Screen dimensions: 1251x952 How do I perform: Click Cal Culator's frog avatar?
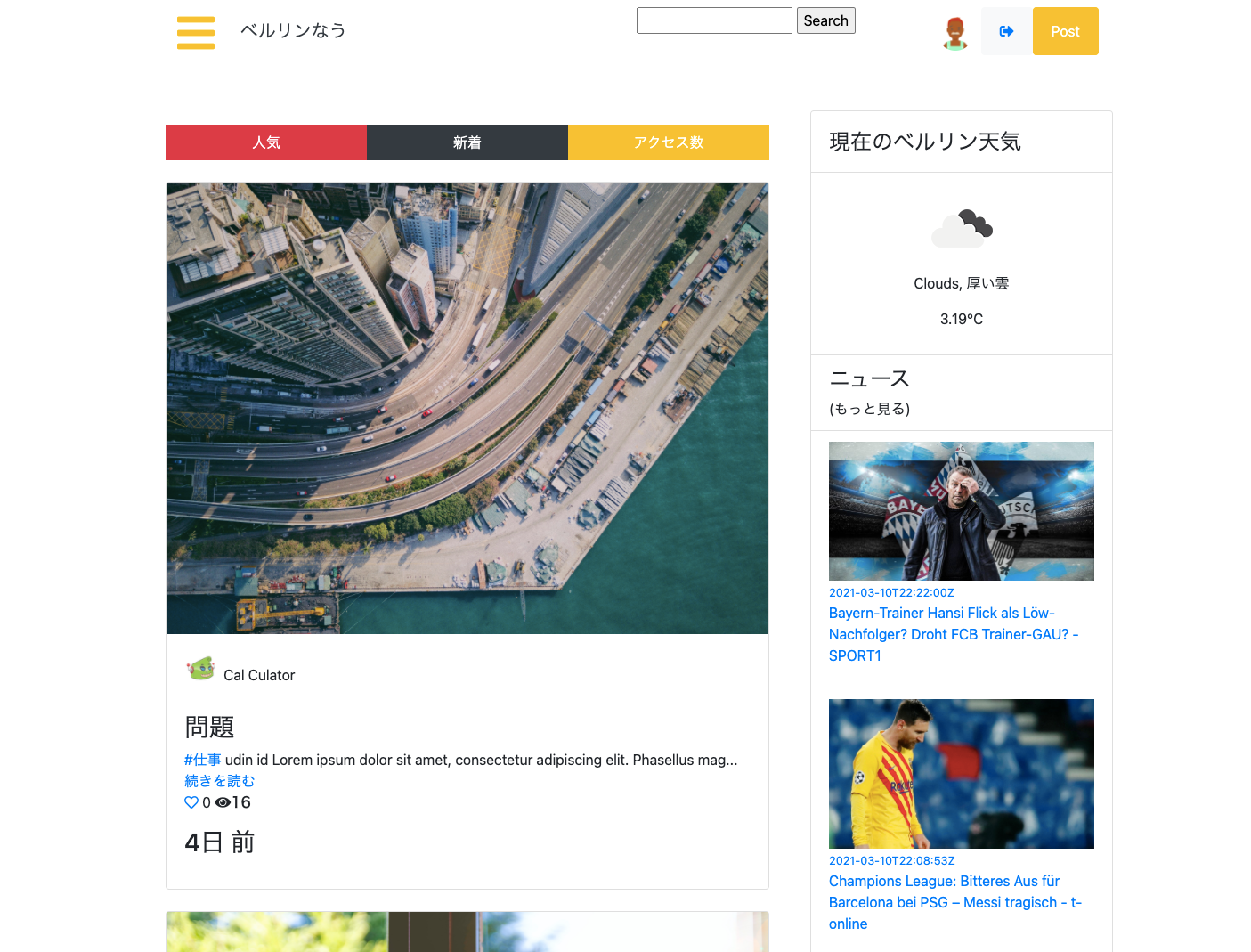(200, 669)
